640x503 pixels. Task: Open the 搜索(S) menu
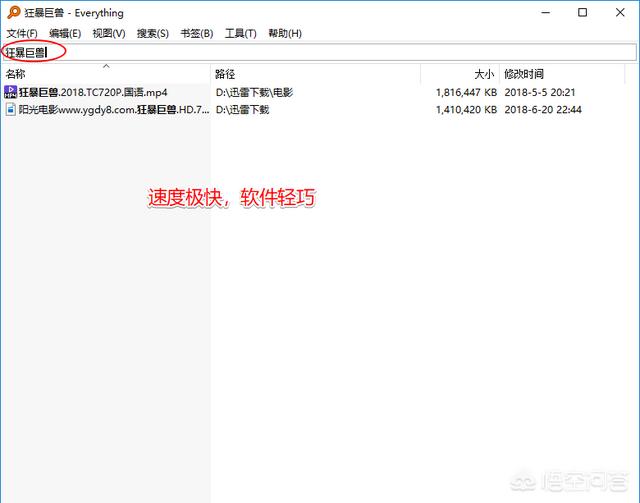[x=153, y=33]
